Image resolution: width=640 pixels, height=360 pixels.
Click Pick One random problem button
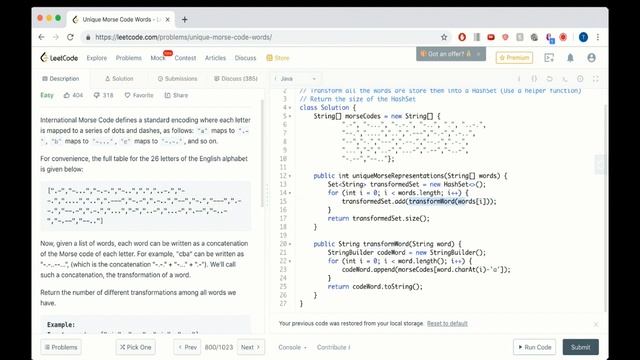click(x=136, y=347)
